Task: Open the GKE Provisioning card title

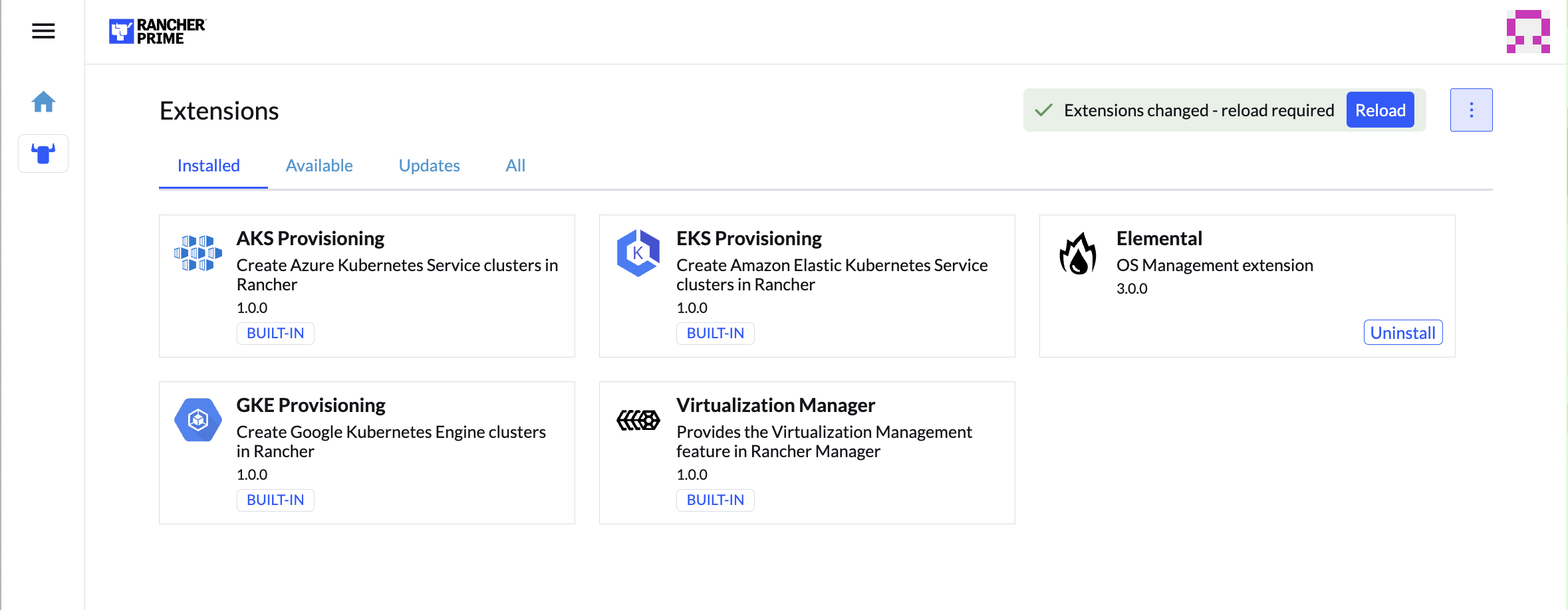Action: click(x=311, y=405)
